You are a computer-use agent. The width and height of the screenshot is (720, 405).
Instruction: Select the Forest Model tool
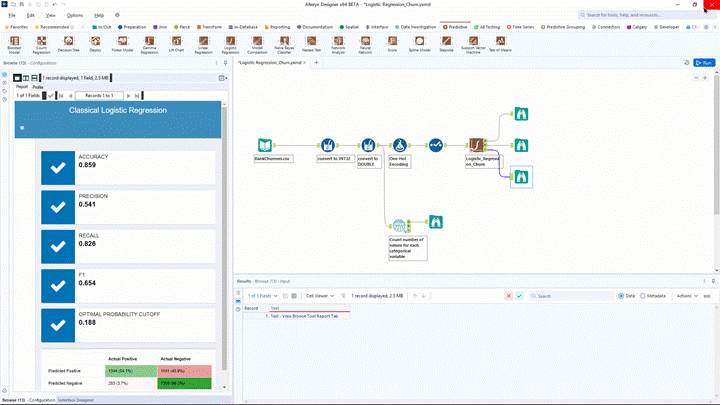(122, 44)
